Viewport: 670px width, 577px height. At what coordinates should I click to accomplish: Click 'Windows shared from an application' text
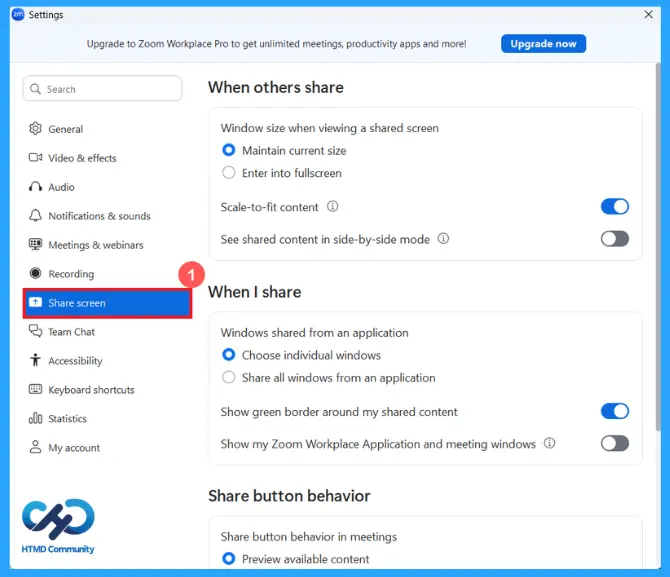(x=314, y=333)
